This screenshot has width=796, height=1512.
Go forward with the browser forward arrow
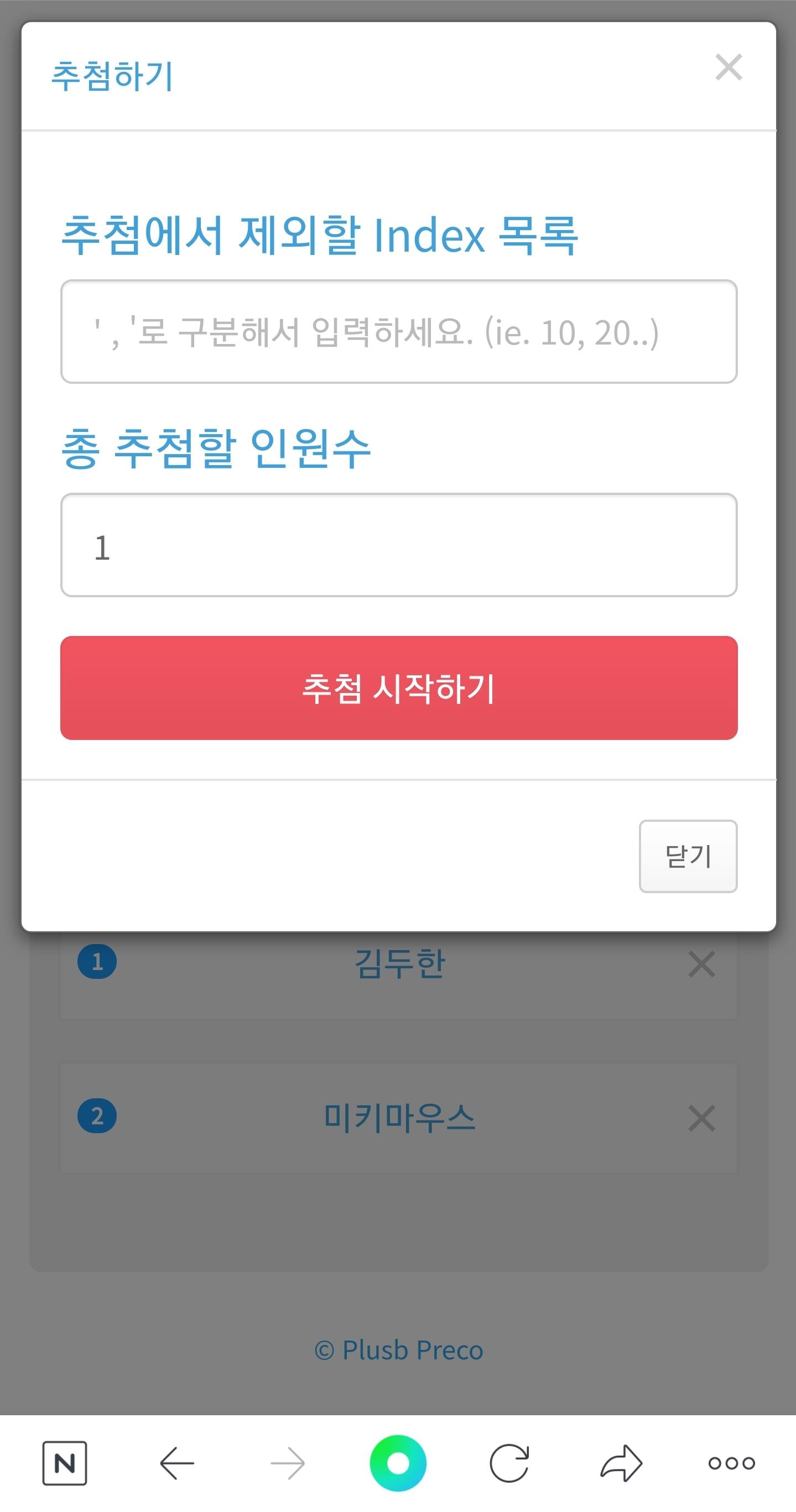pyautogui.click(x=288, y=1463)
